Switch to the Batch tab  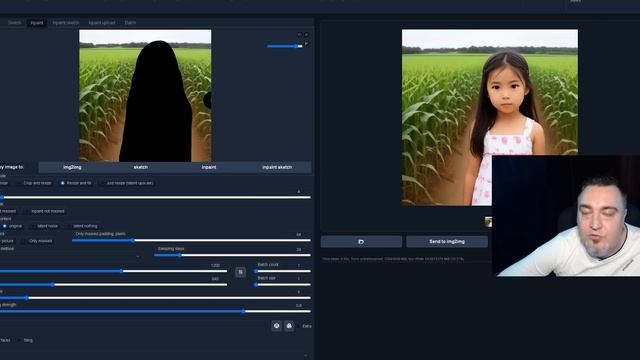[130, 23]
